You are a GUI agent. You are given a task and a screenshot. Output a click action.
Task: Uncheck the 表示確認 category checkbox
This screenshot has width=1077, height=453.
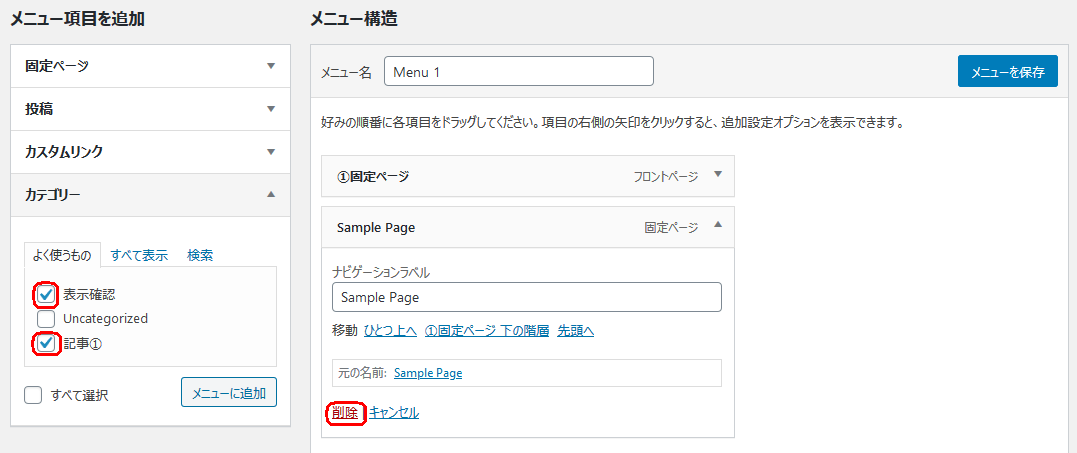click(46, 295)
